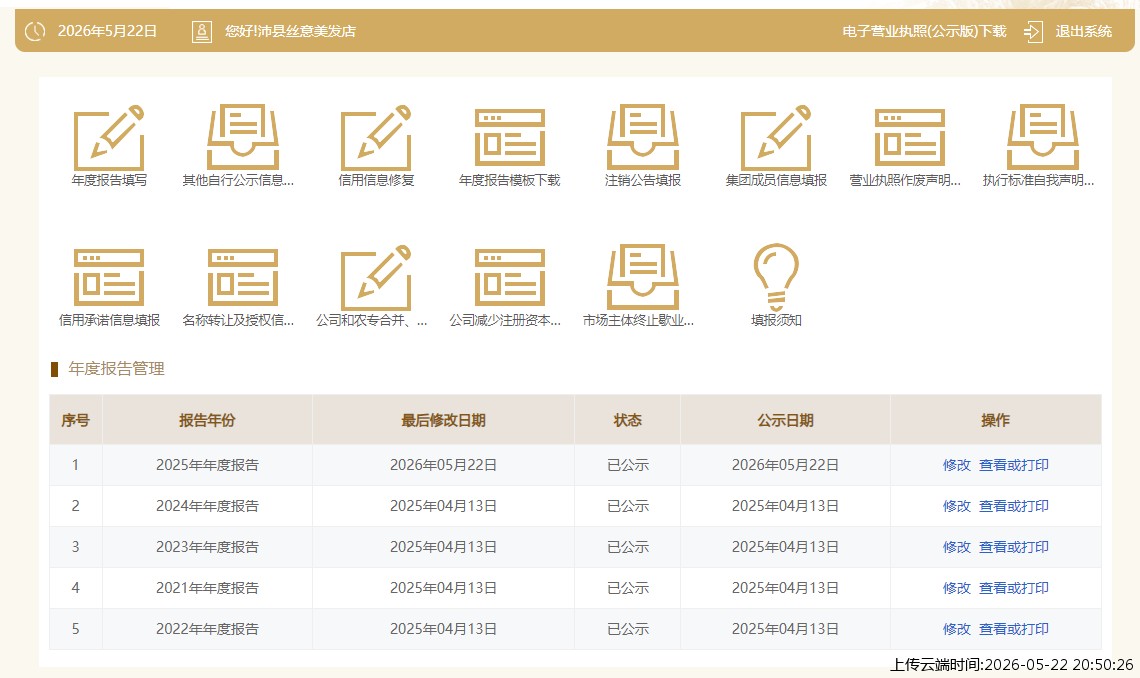This screenshot has width=1140, height=678.
Task: Click 公示日期 2026年05月22日 cell
Action: pos(785,465)
